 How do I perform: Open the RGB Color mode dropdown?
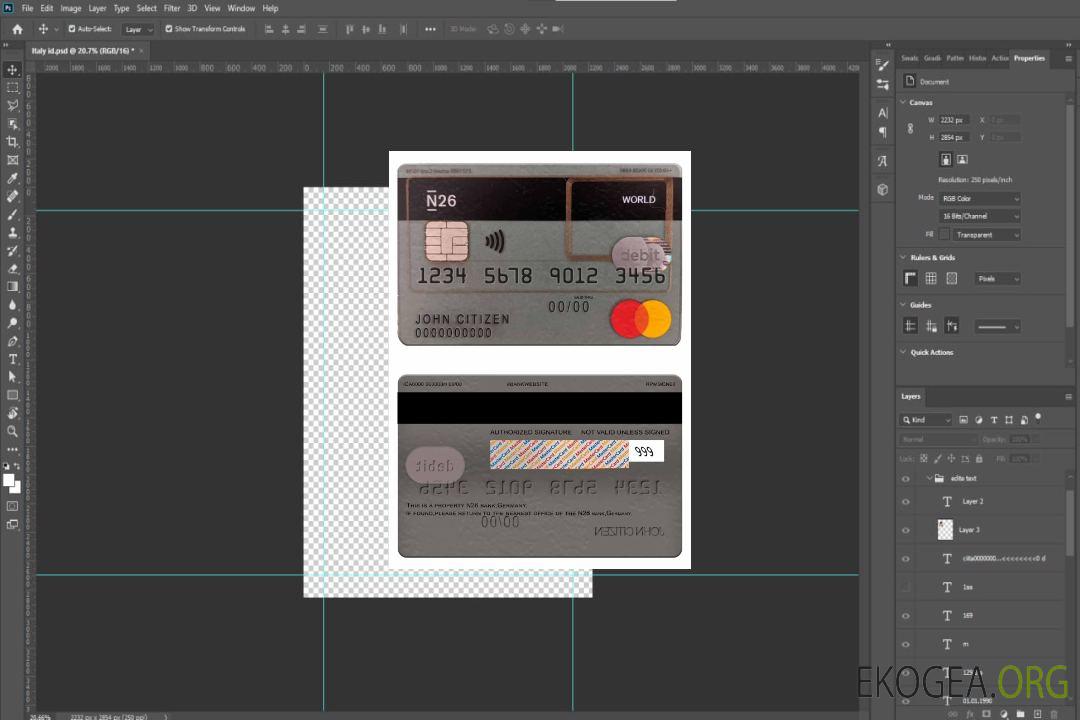click(979, 198)
